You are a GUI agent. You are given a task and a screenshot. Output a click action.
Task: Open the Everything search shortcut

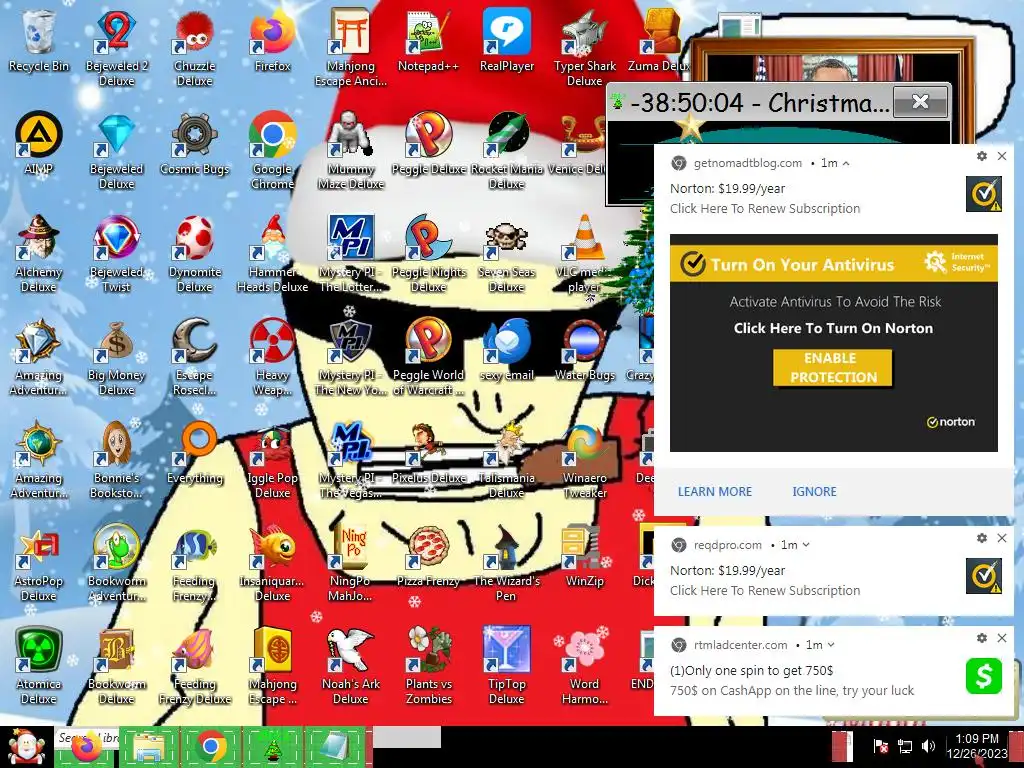tap(195, 453)
